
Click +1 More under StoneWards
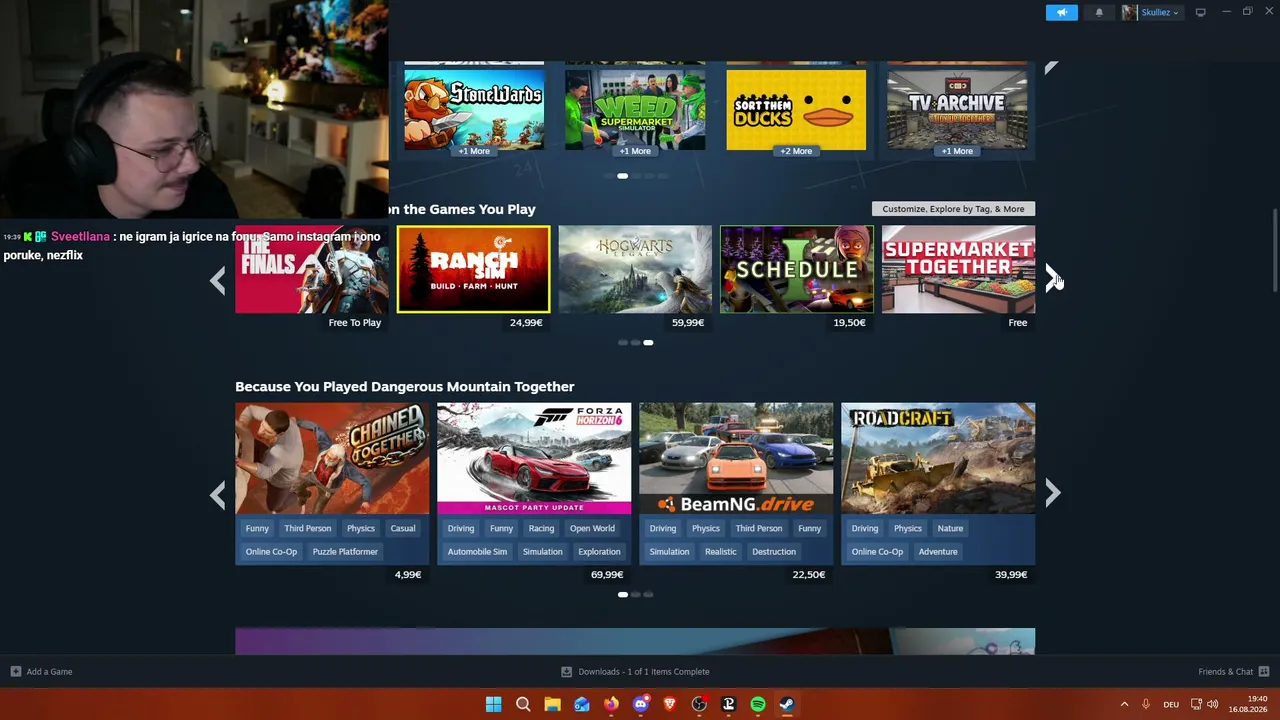point(474,151)
